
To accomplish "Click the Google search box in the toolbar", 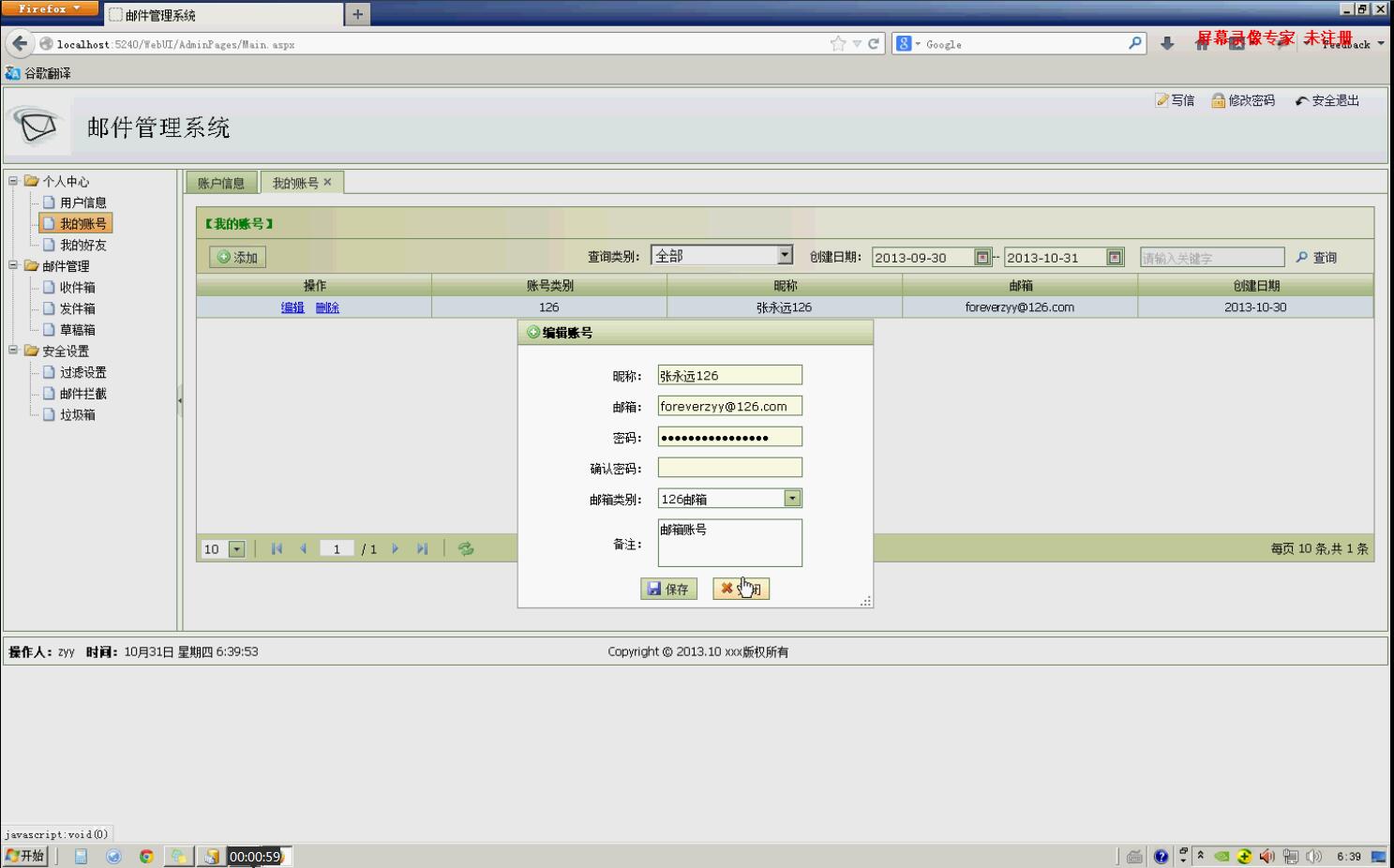I will coord(1017,43).
